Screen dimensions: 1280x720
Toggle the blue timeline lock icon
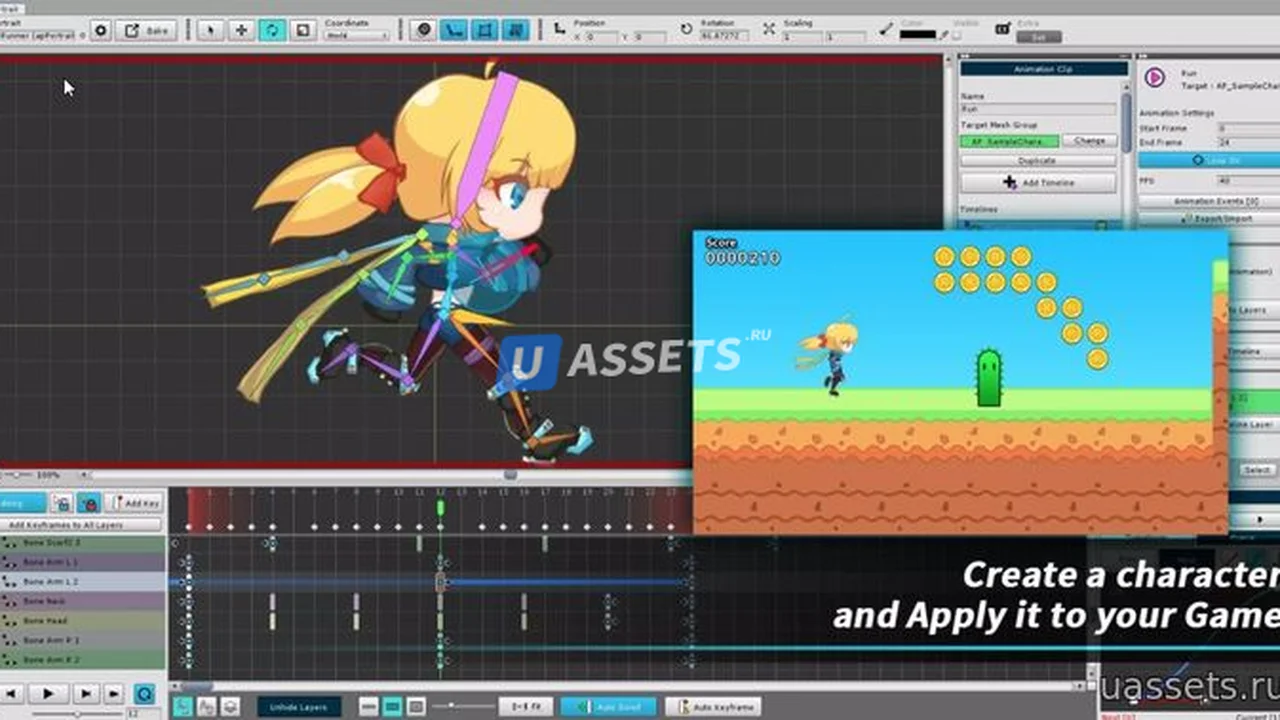pos(88,503)
